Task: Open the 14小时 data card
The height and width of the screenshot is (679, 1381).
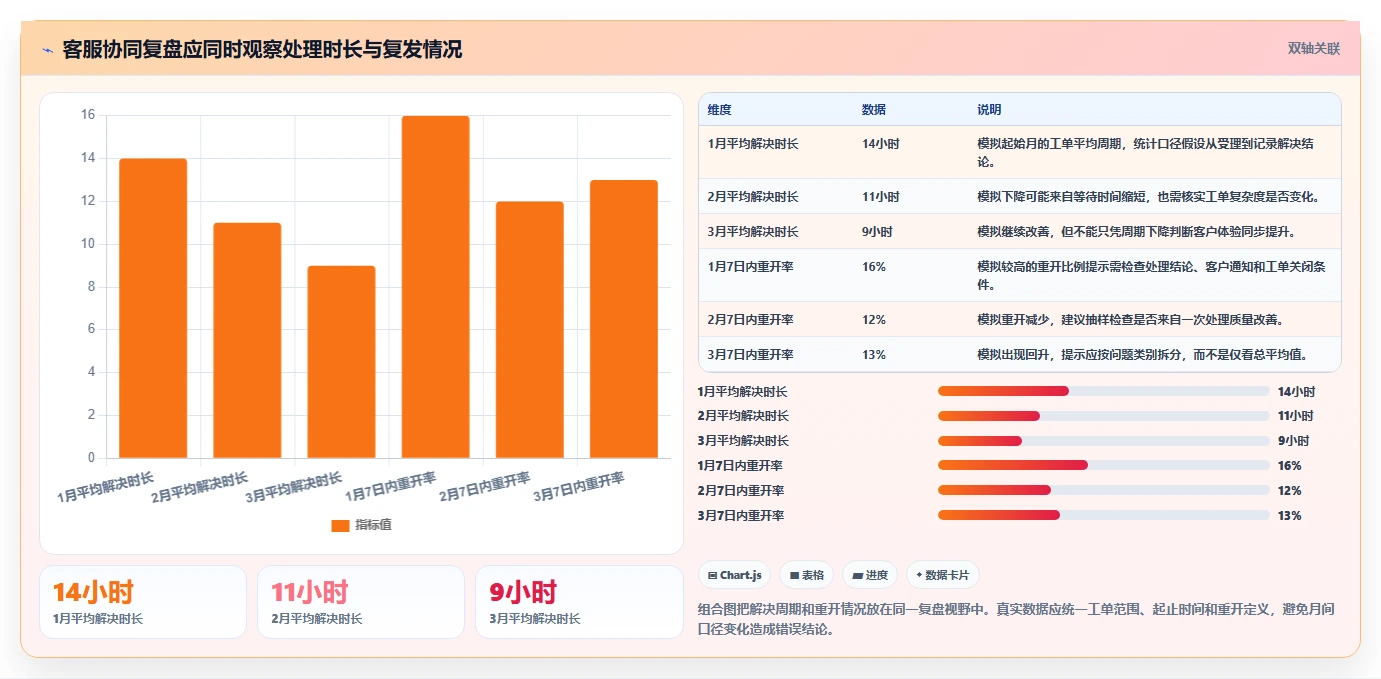Action: point(143,602)
